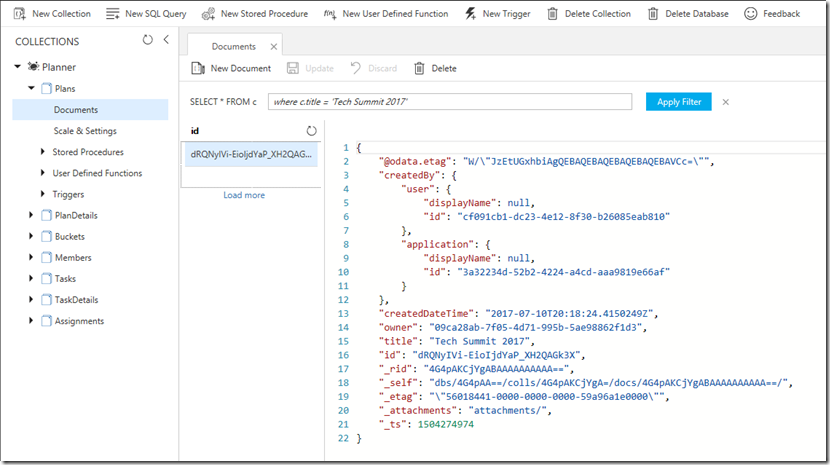Expand the TaskDetails collection

pos(31,299)
